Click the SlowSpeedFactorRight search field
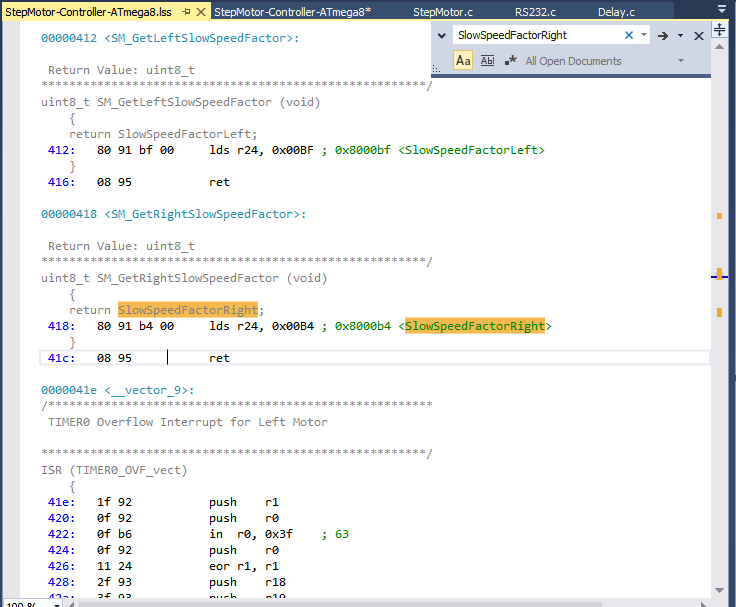This screenshot has width=736, height=607. click(538, 35)
